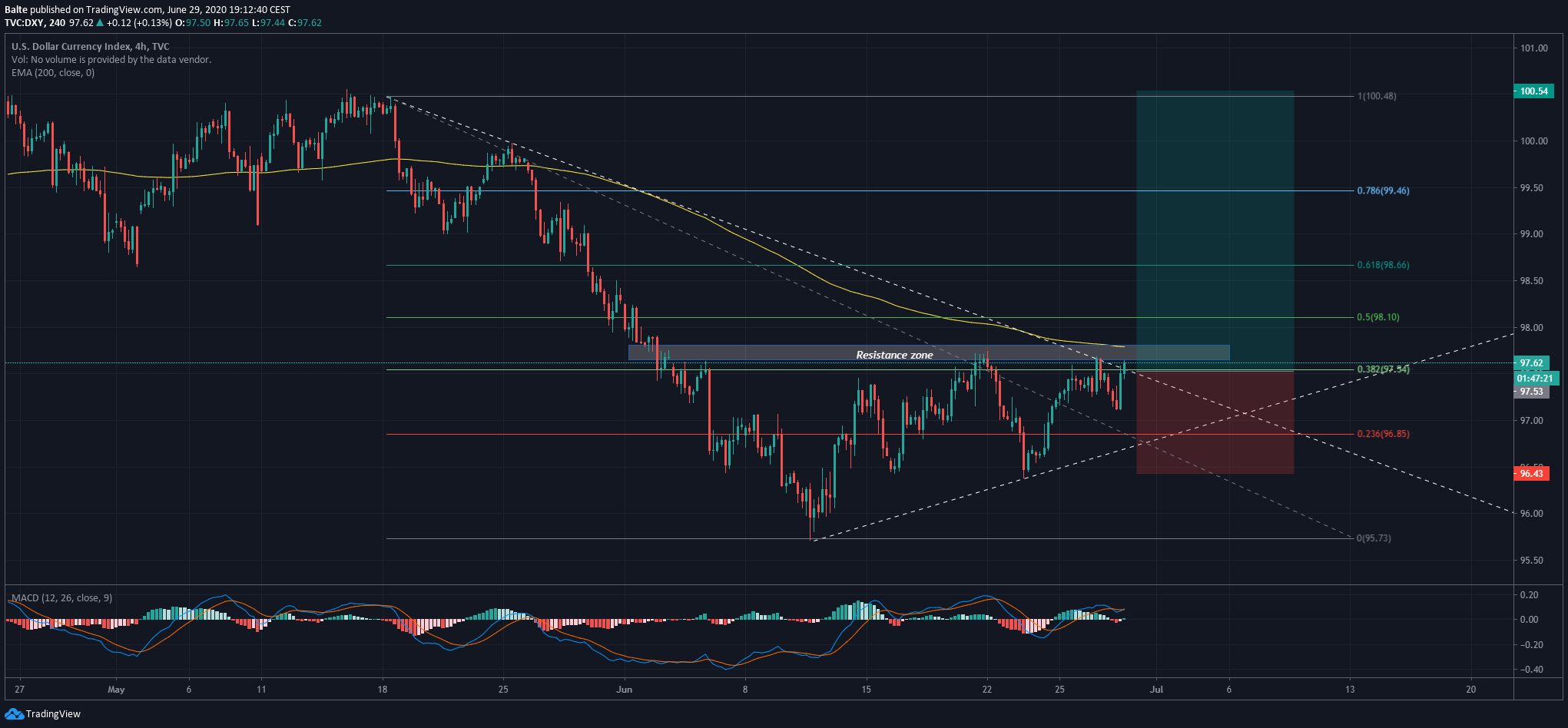Screen dimensions: 1568x728
Task: Click the Jun marker on time axis
Action: 625,690
